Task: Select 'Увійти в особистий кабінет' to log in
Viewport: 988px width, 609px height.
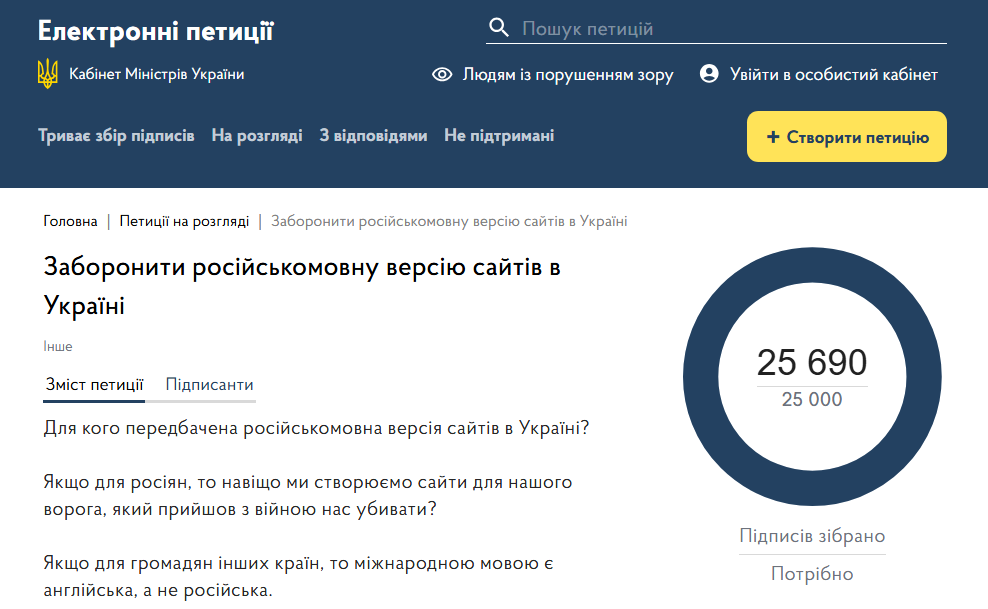Action: click(833, 75)
